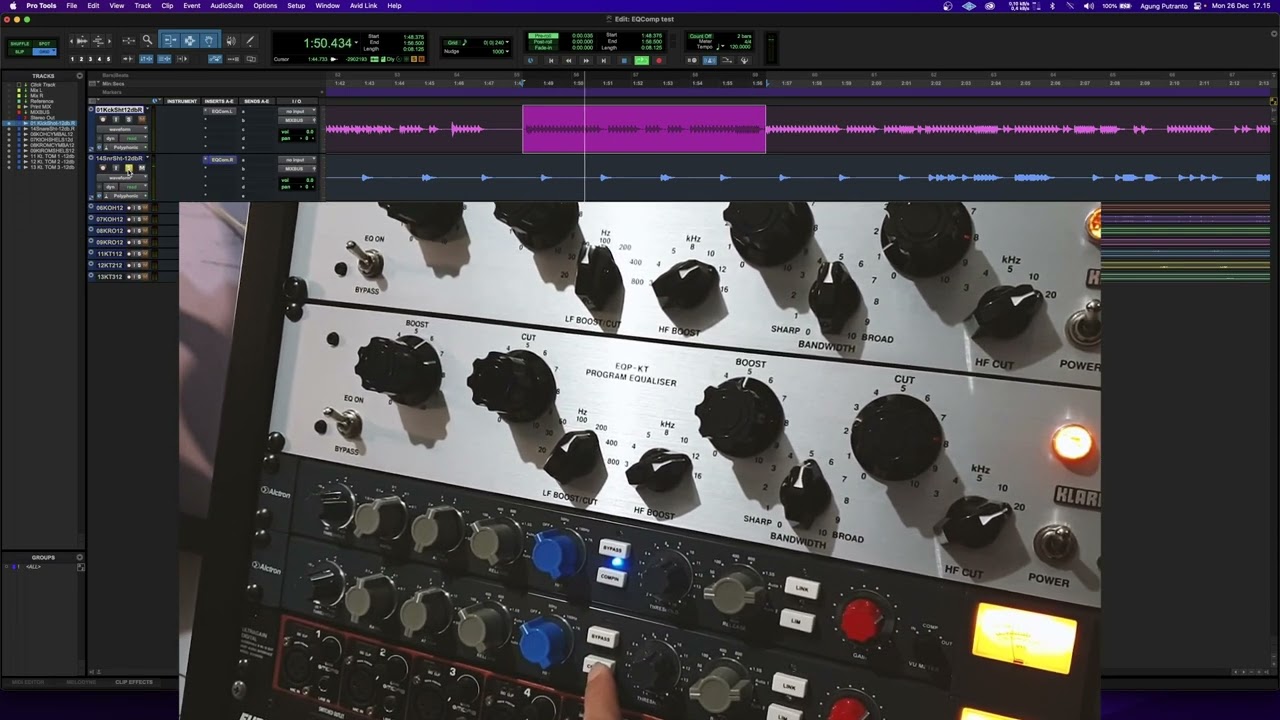Enable SHUFFLE edit mode

click(20, 44)
